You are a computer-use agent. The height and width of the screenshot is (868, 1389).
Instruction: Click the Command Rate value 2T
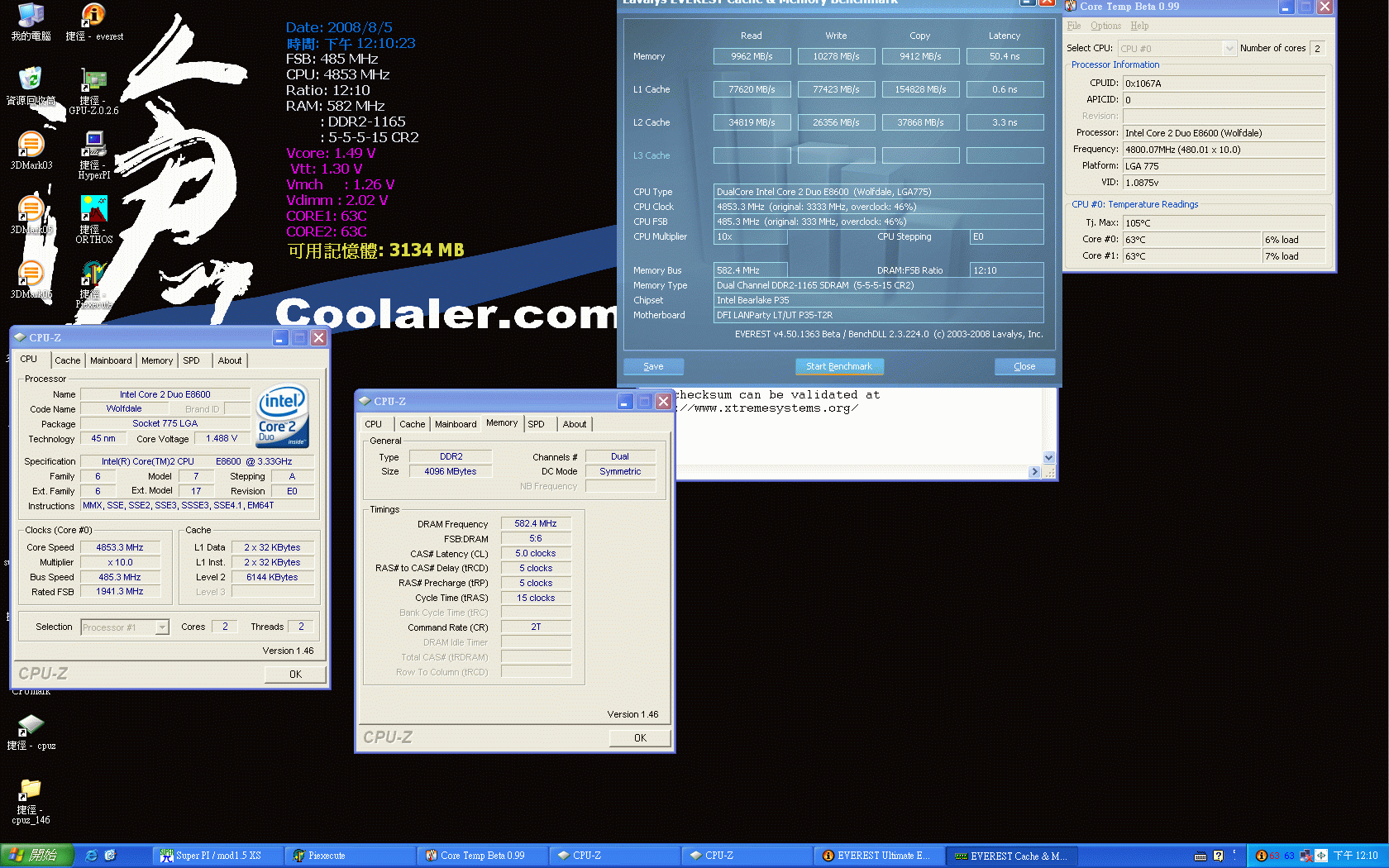[536, 627]
